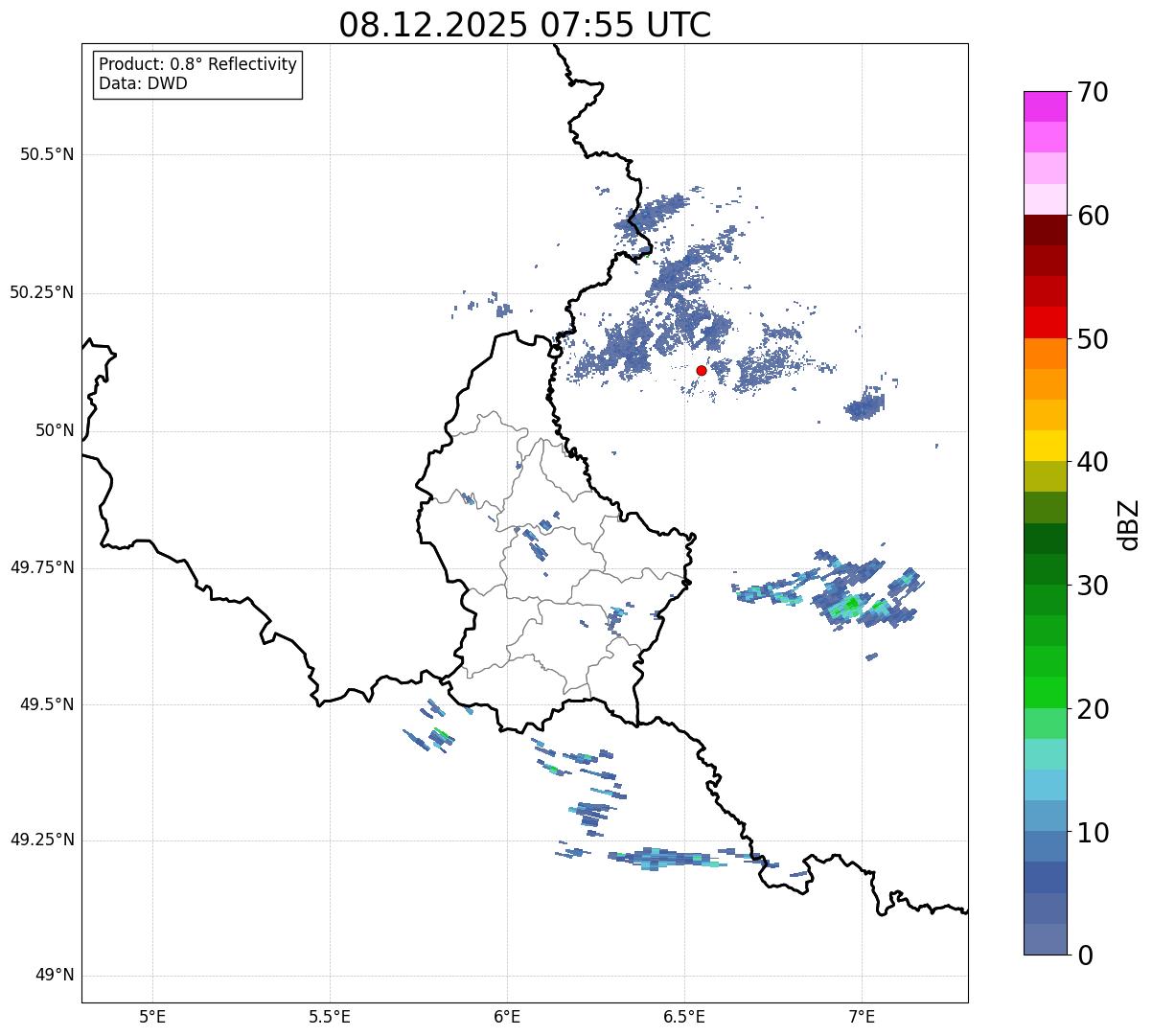
Task: Click the 'Product: 0.8° Reflectivity' text
Action: [198, 64]
